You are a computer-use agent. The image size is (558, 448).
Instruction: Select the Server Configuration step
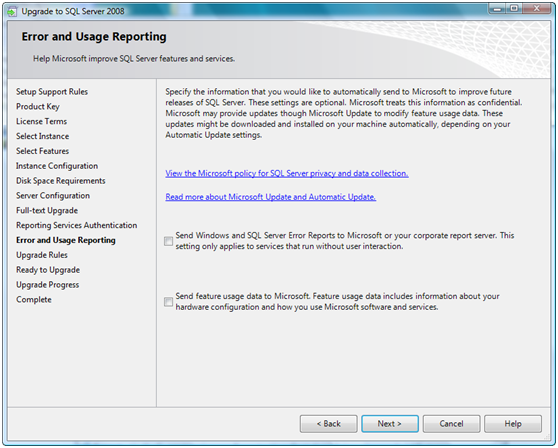click(53, 196)
